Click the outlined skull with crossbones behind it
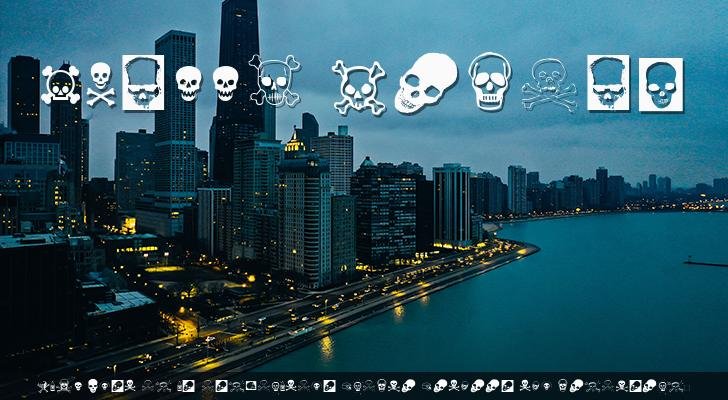This screenshot has width=728, height=400. coord(274,81)
